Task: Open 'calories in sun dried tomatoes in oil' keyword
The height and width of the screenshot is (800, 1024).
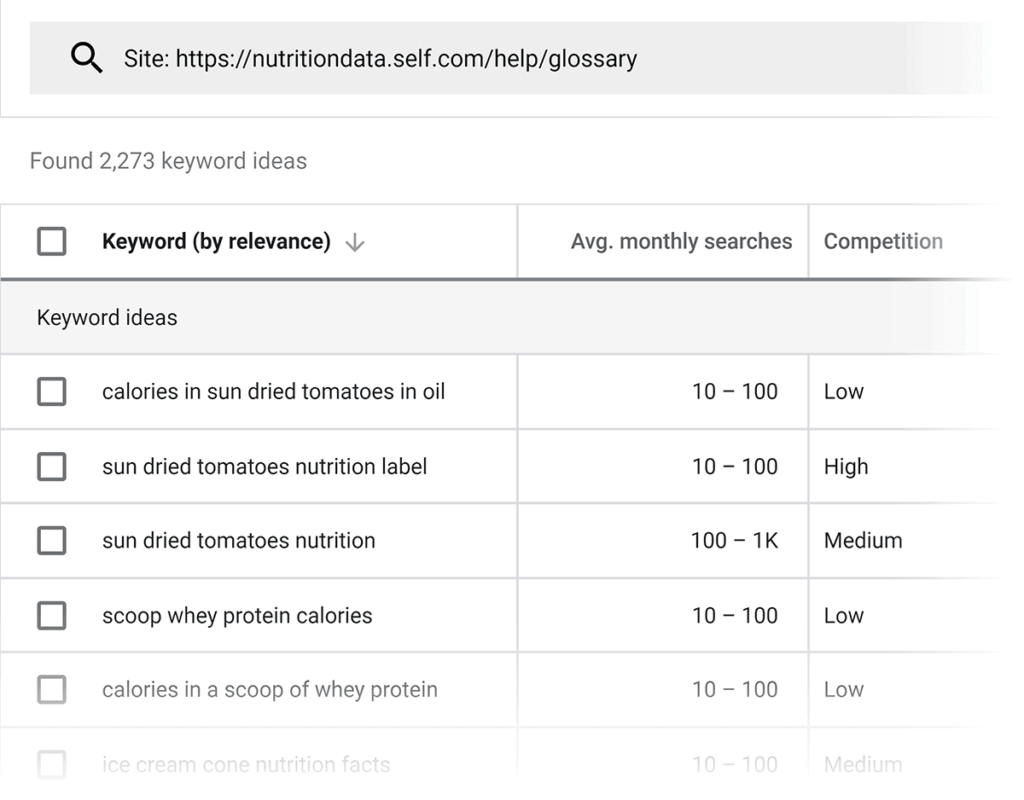Action: 273,392
